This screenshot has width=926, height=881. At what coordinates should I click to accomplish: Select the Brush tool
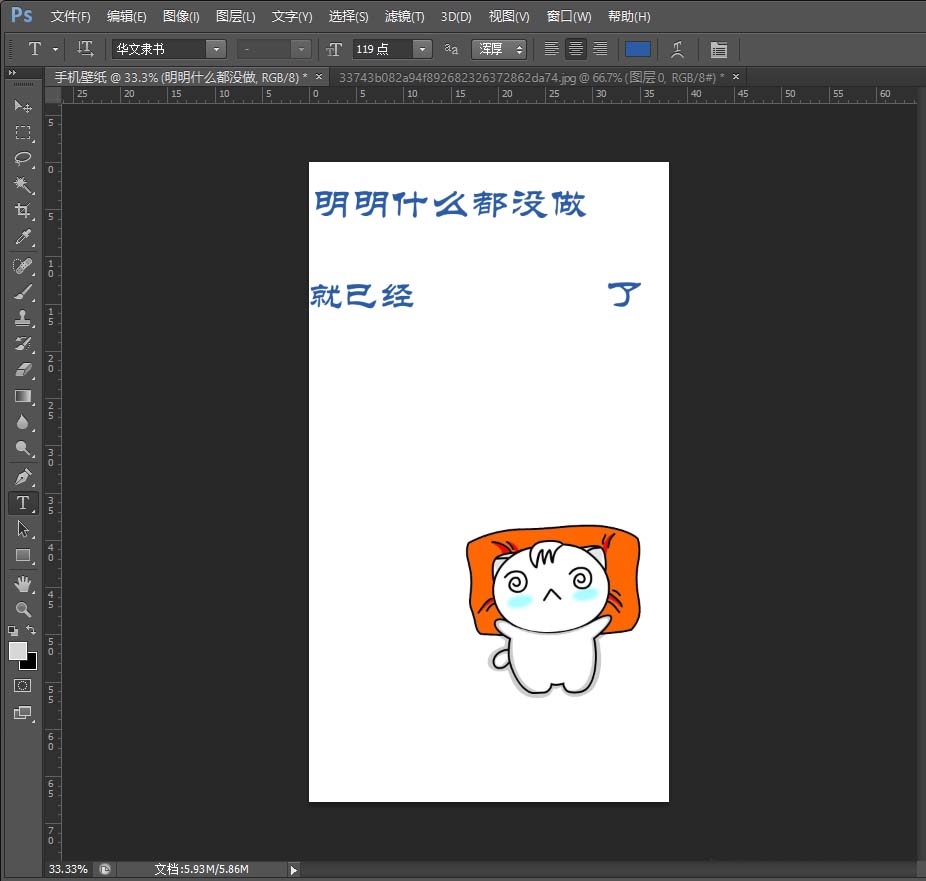(23, 292)
